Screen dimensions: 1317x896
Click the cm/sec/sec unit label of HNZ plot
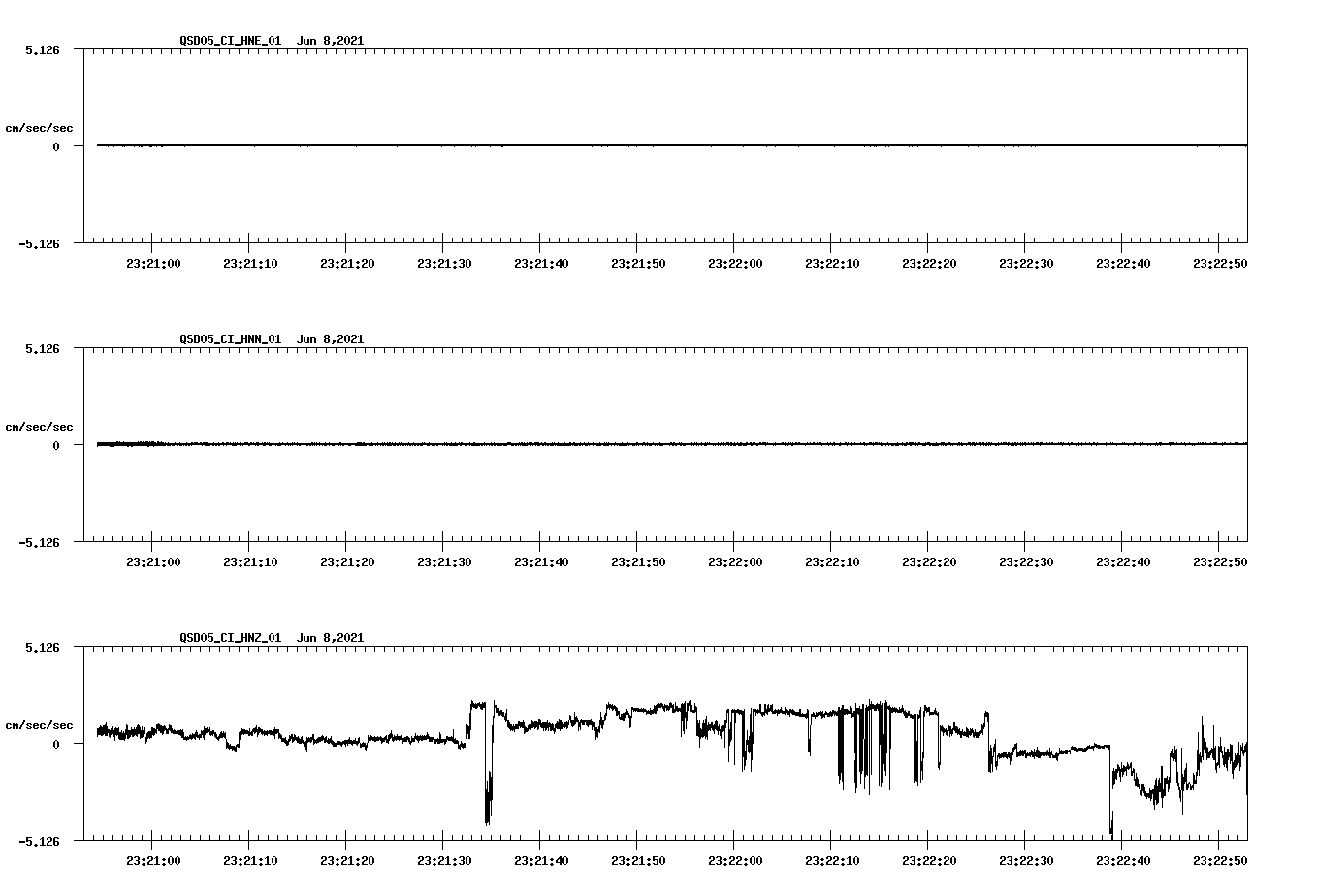[39, 725]
